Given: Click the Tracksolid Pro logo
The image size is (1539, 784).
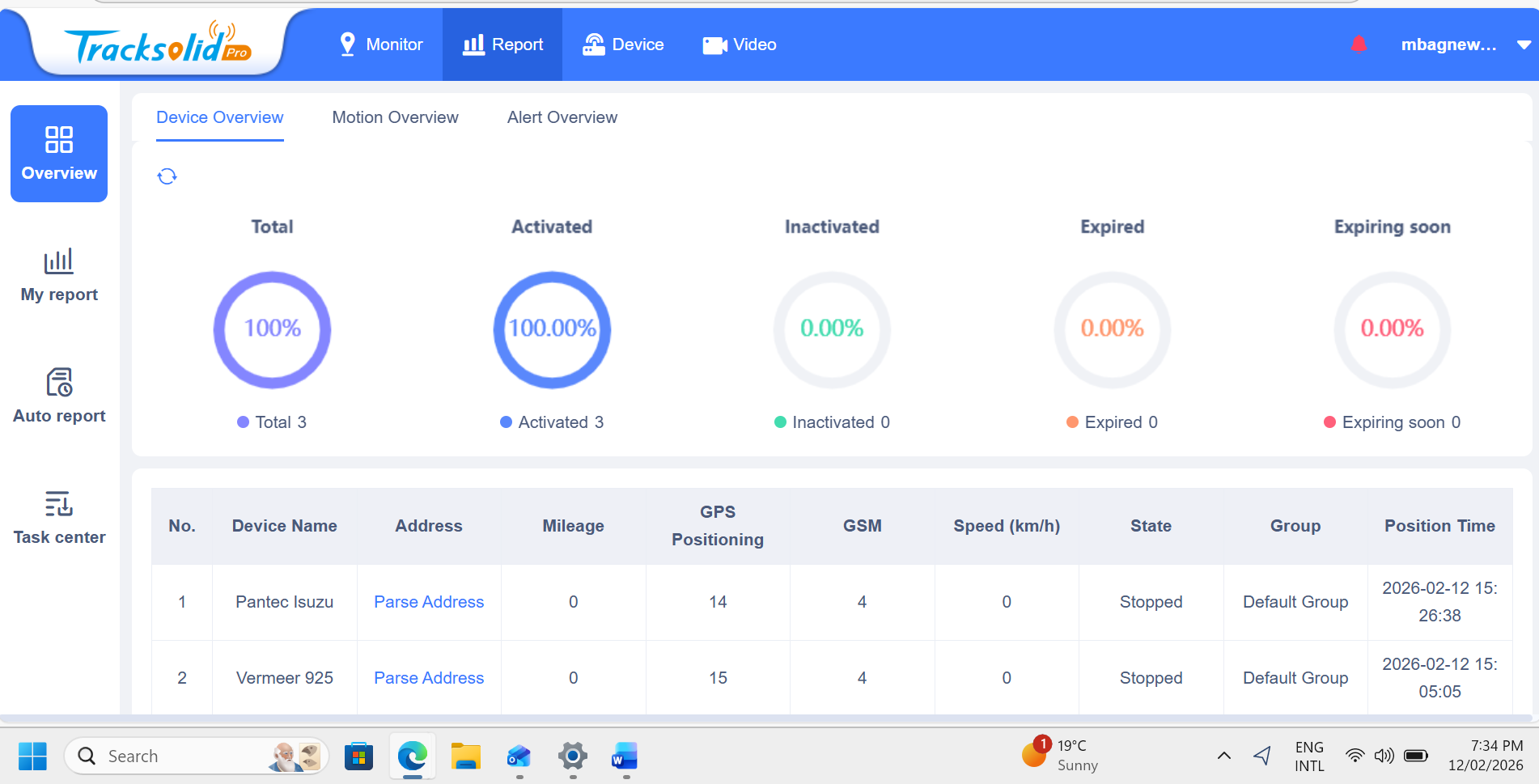Looking at the screenshot, I should pos(158,44).
